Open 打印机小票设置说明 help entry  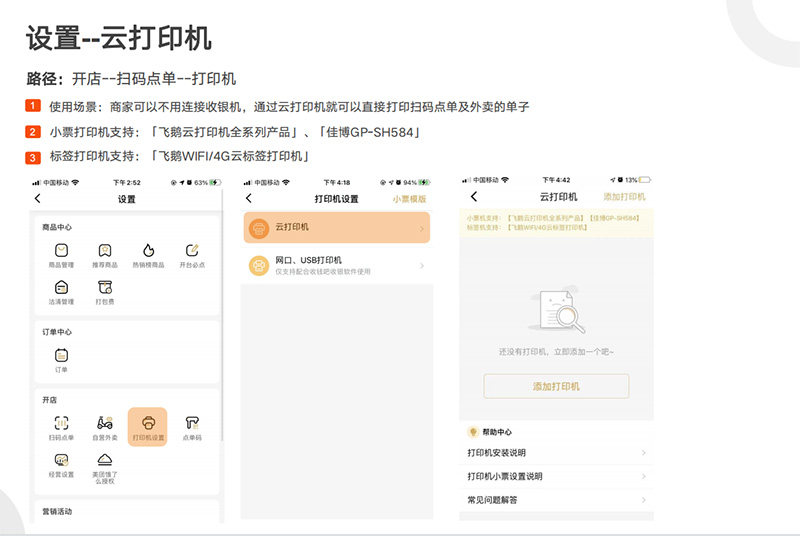point(556,476)
